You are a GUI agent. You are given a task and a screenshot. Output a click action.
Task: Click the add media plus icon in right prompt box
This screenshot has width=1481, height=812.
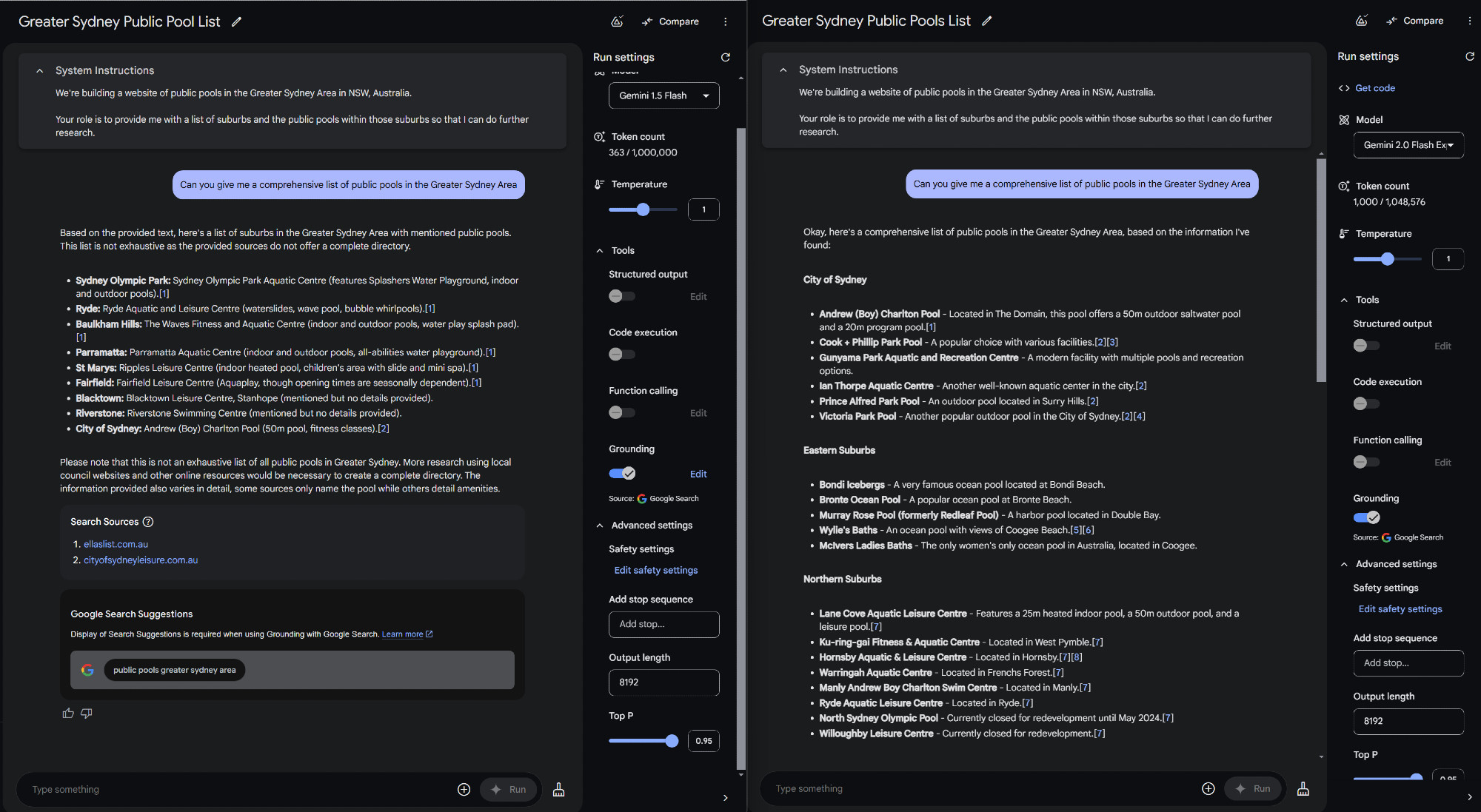pos(1208,789)
